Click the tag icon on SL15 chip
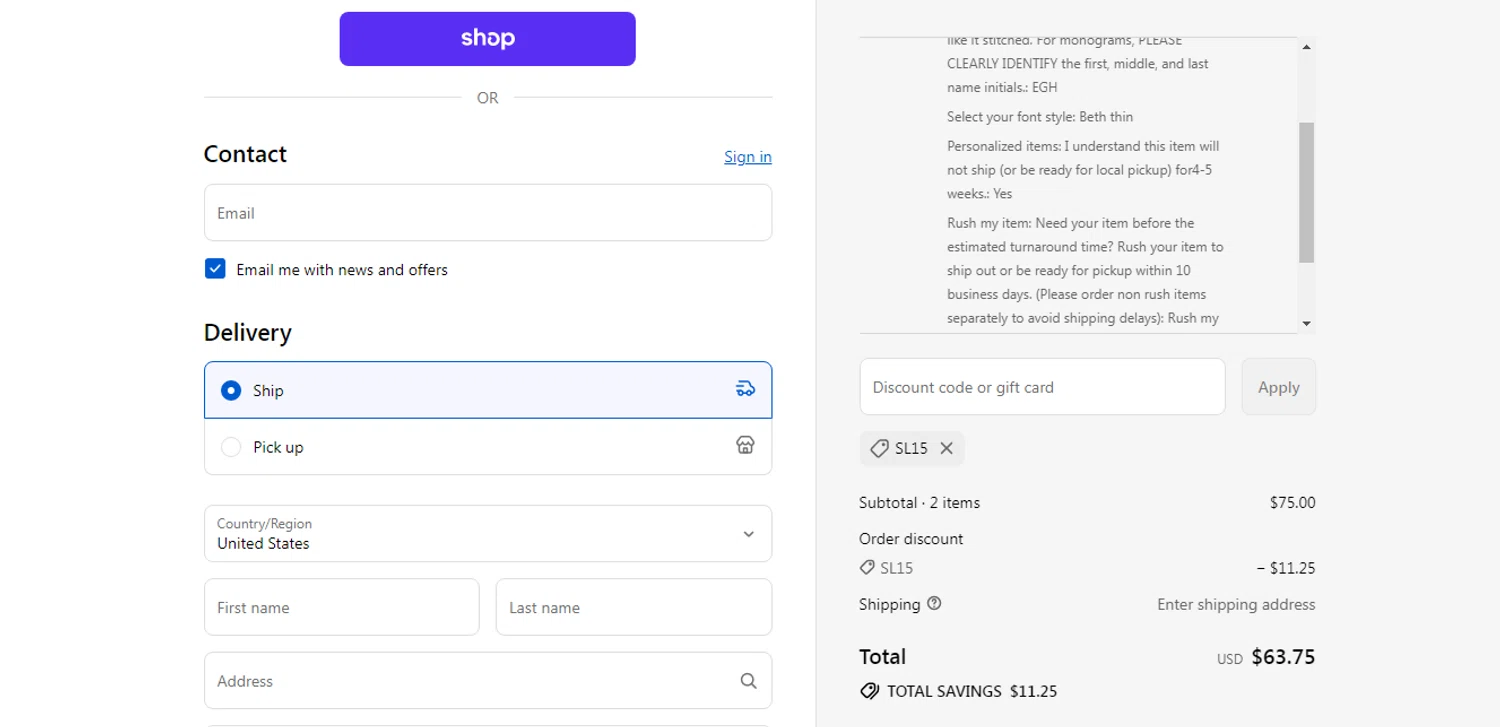Image resolution: width=1500 pixels, height=727 pixels. coord(879,449)
